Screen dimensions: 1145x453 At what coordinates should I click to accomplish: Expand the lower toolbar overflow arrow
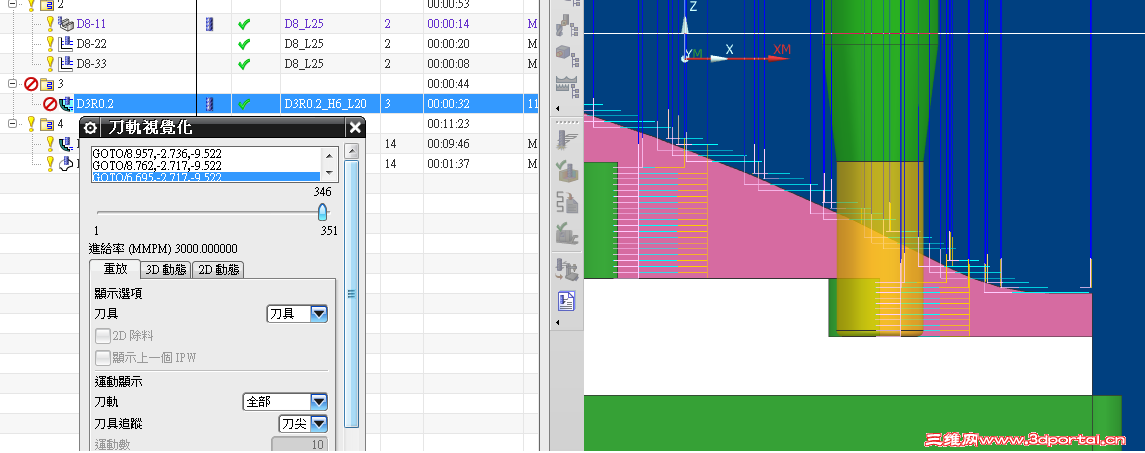click(x=558, y=322)
